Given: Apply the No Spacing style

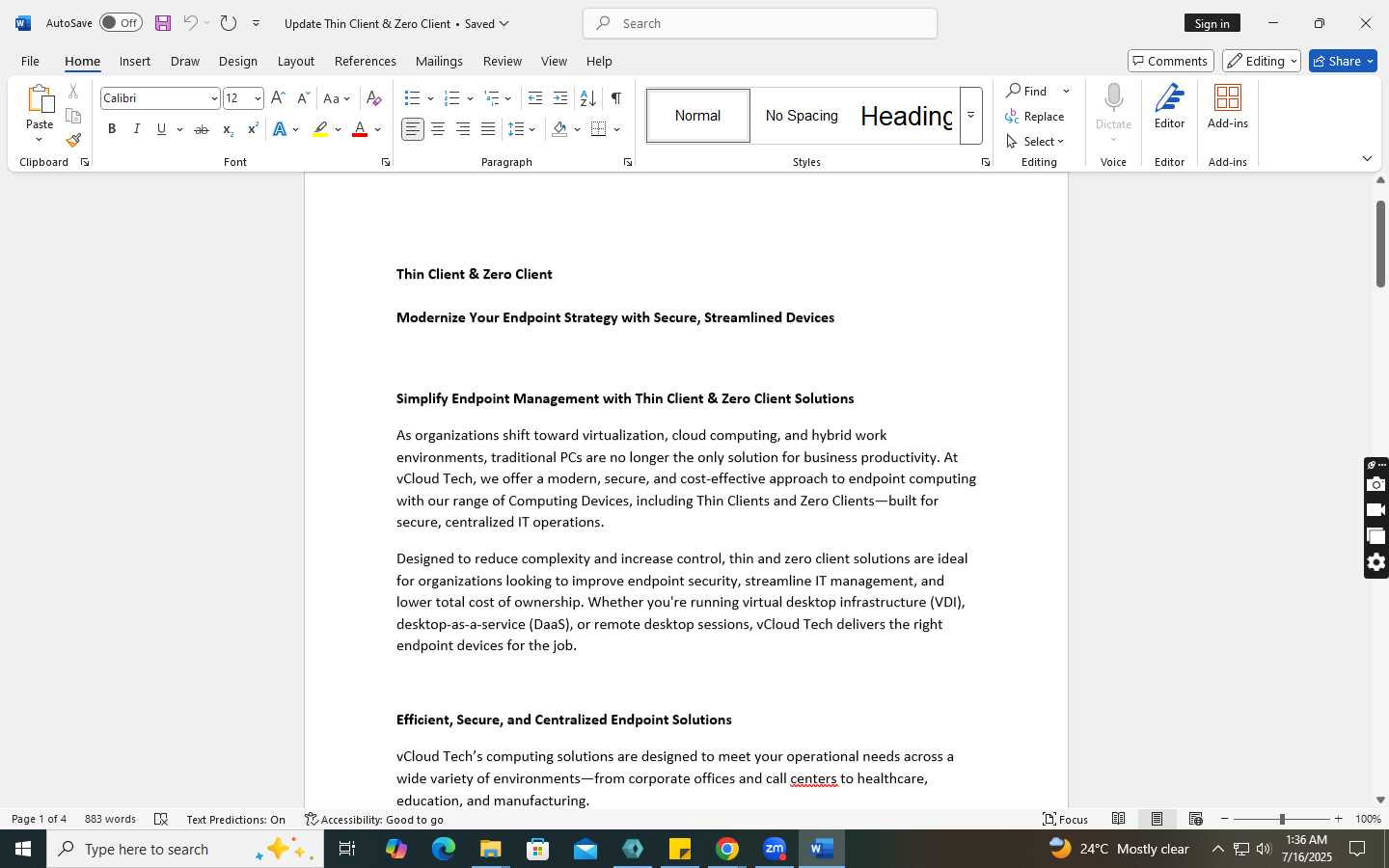Looking at the screenshot, I should pos(802,116).
